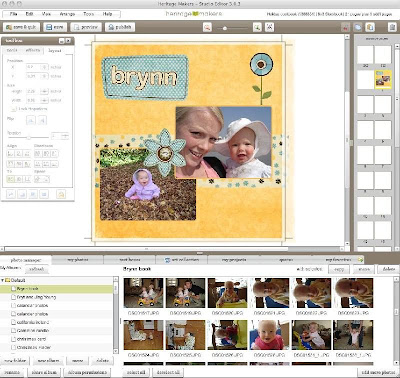Click the red icon in top-right toolbar
The image size is (400, 378).
[x=346, y=27]
